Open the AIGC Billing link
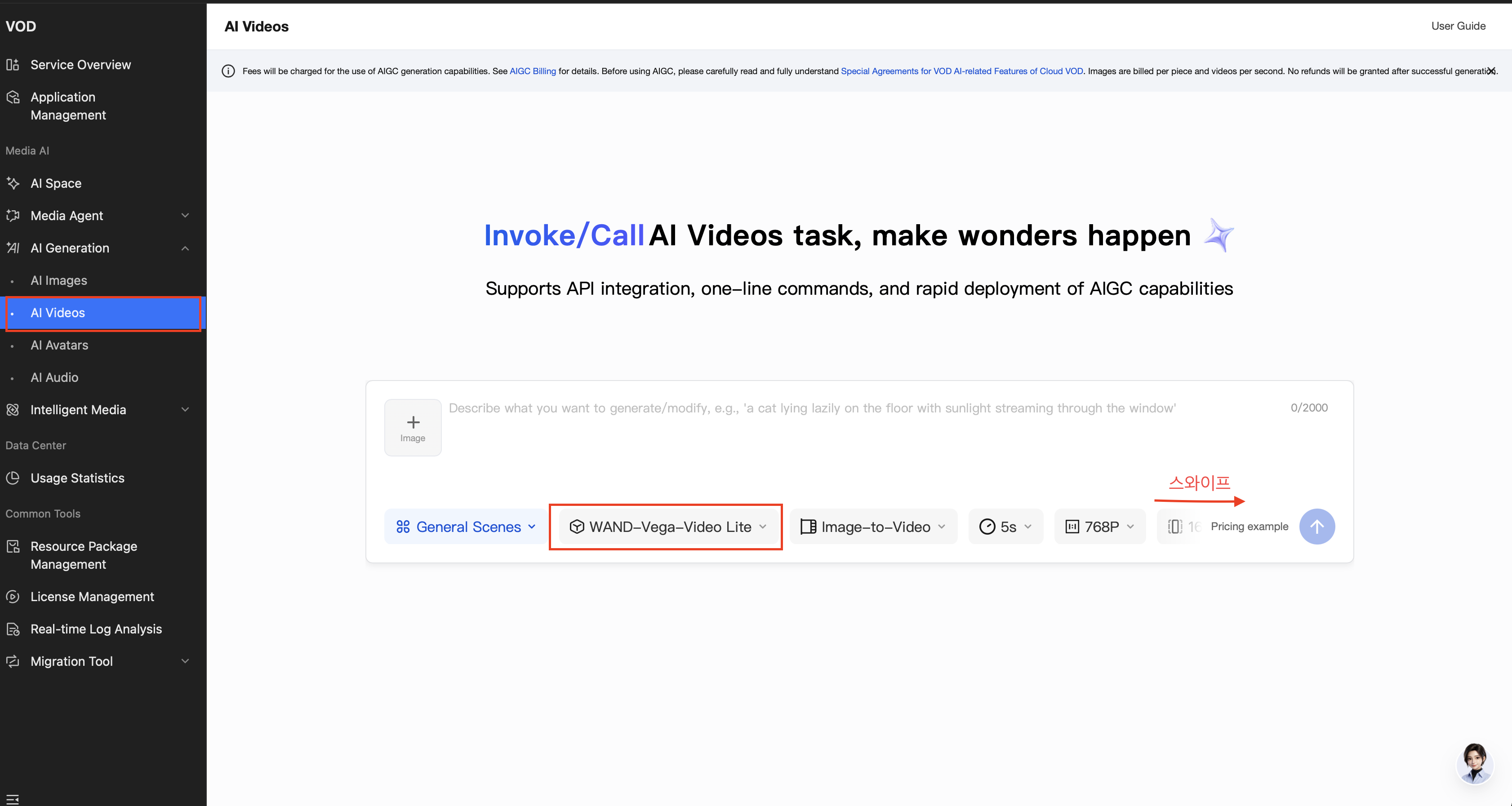This screenshot has height=806, width=1512. 532,71
